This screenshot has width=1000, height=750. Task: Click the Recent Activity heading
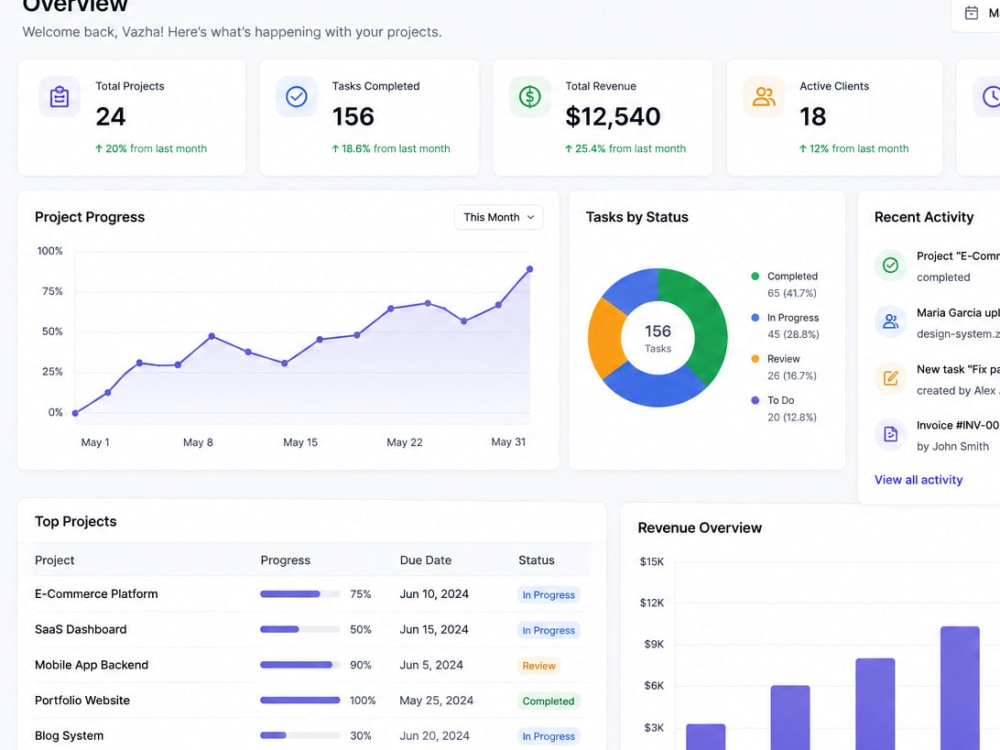(x=924, y=217)
